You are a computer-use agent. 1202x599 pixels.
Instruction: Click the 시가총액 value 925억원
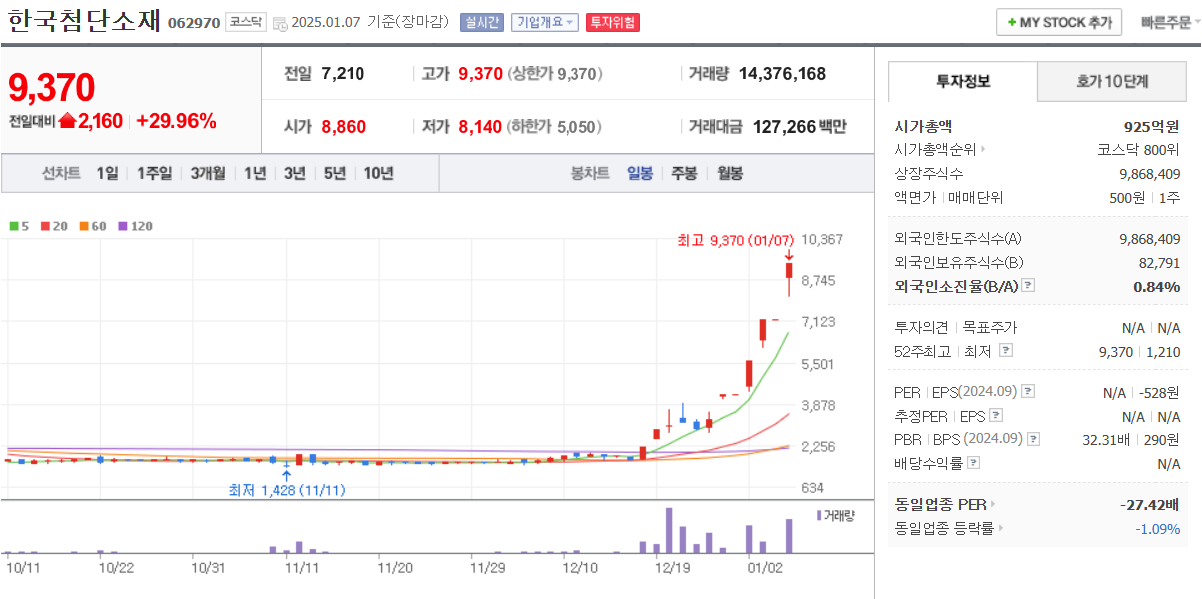click(1152, 127)
